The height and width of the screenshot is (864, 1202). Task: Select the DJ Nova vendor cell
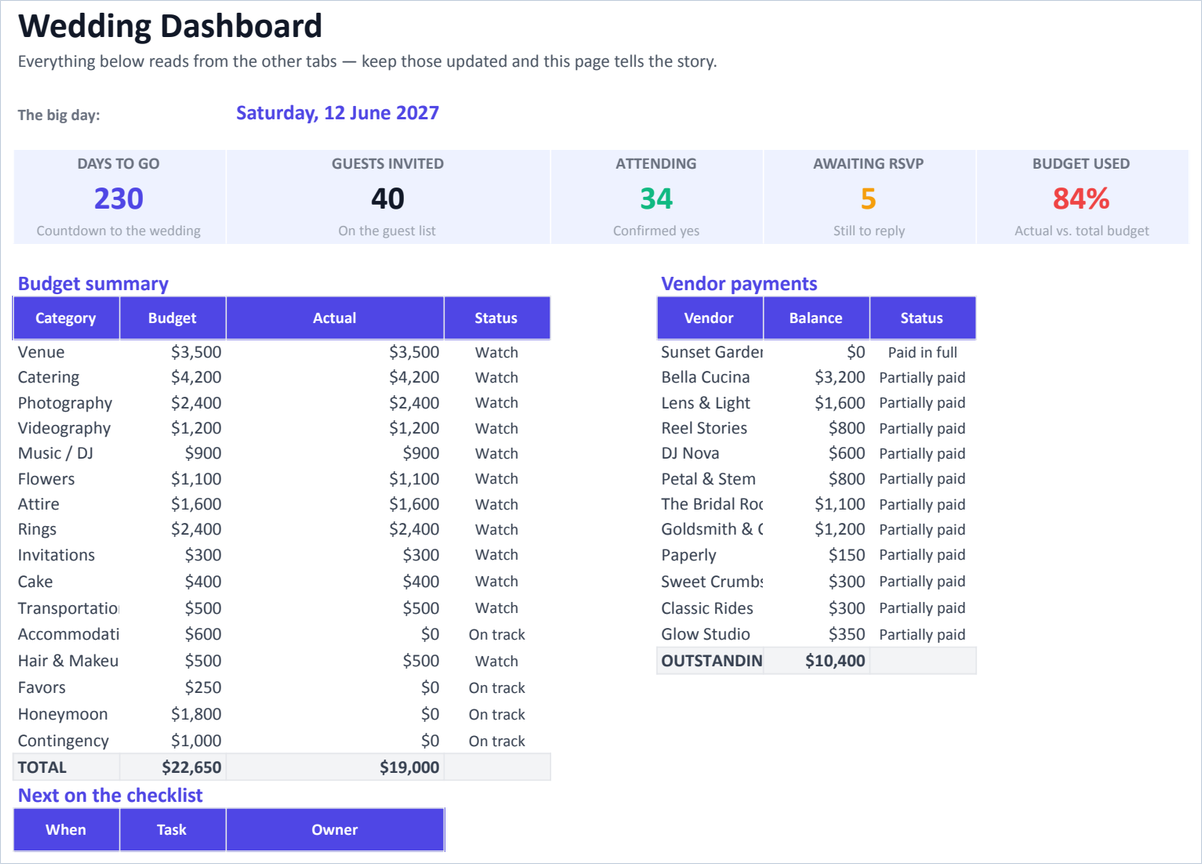[x=709, y=453]
